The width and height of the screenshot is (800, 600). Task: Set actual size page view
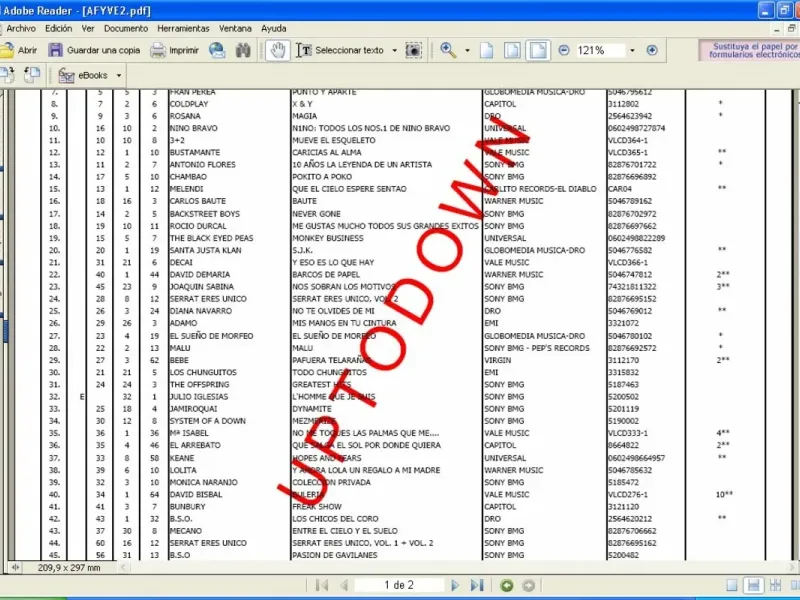click(x=487, y=50)
